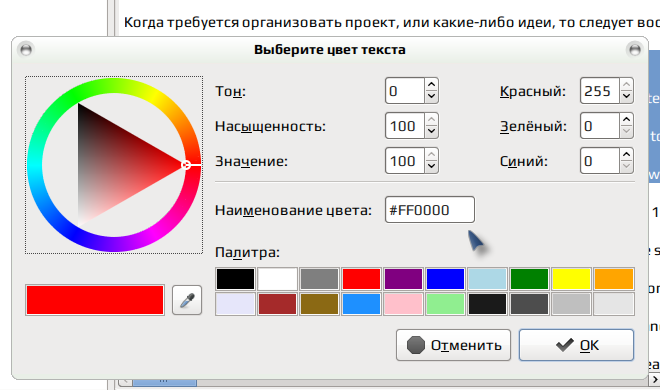
Task: Click the Насыщенность label
Action: pyautogui.click(x=271, y=126)
